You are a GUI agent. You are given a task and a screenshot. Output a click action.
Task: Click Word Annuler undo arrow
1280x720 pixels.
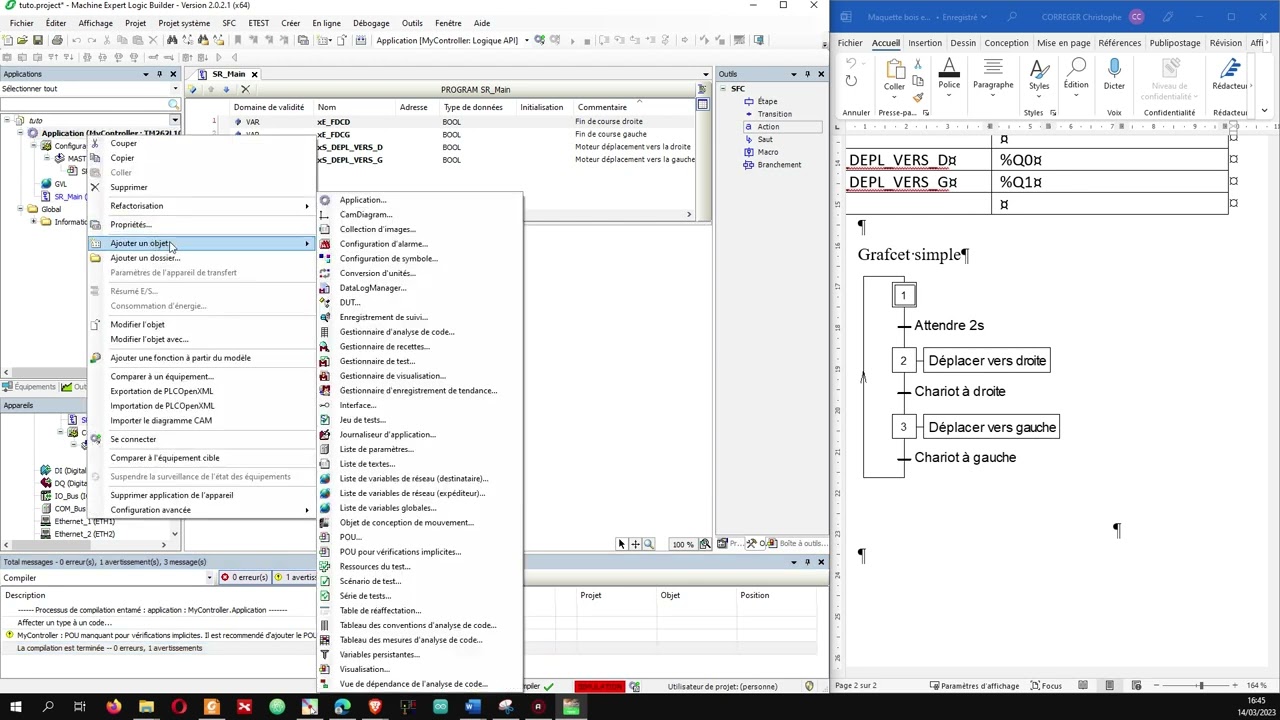click(x=851, y=65)
